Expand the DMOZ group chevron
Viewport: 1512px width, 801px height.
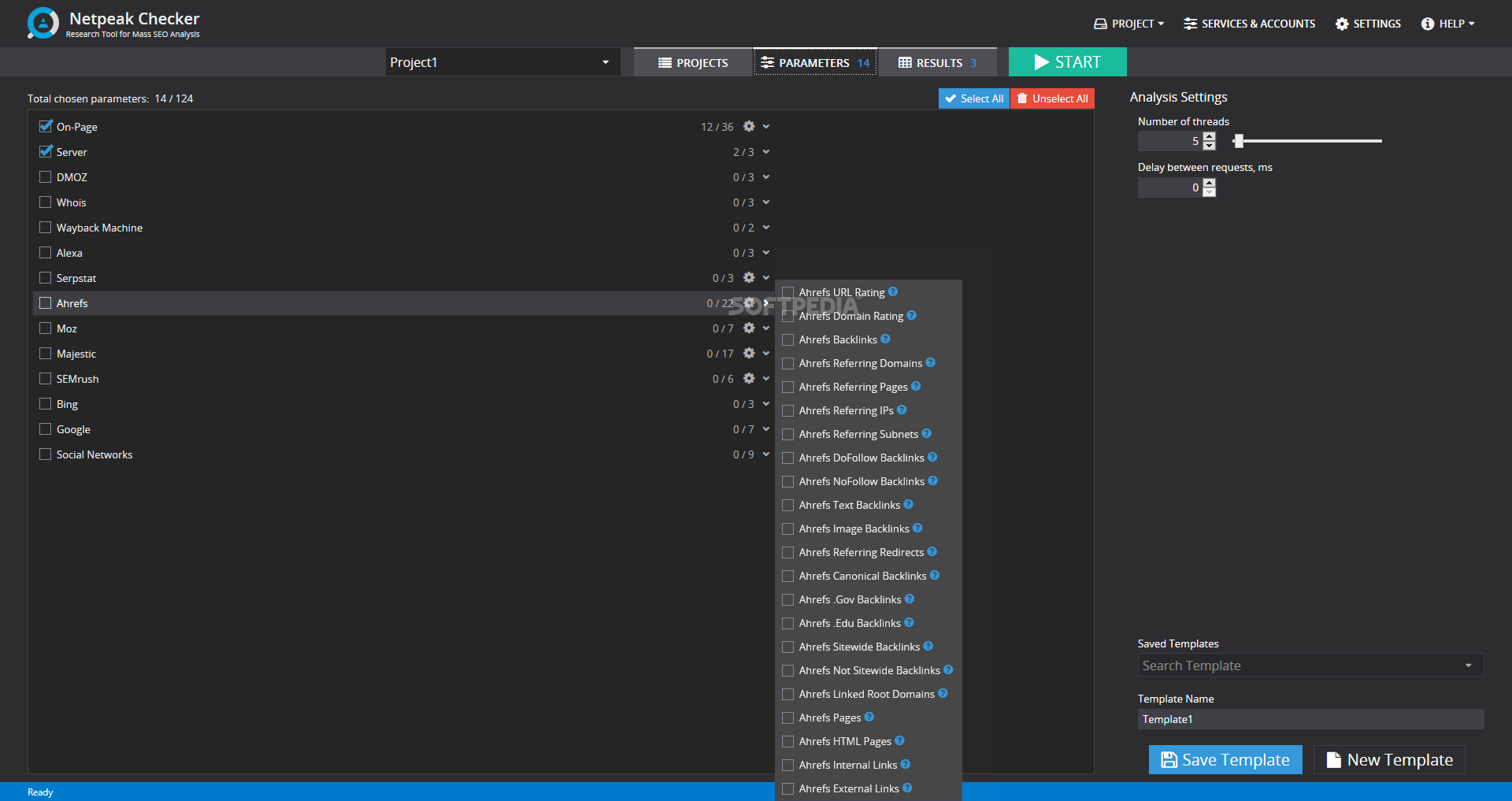[765, 176]
